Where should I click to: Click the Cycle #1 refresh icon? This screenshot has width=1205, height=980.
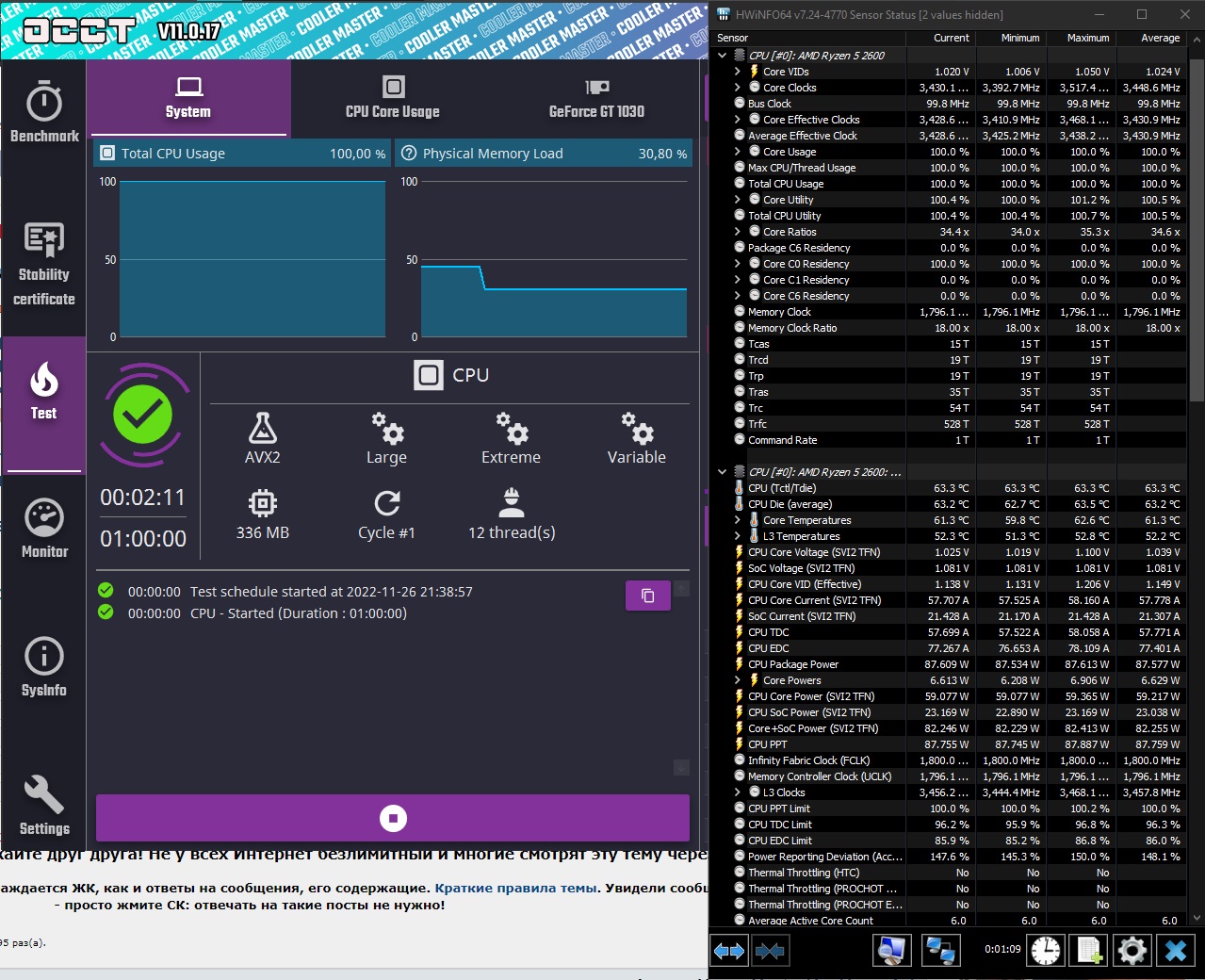pyautogui.click(x=387, y=503)
